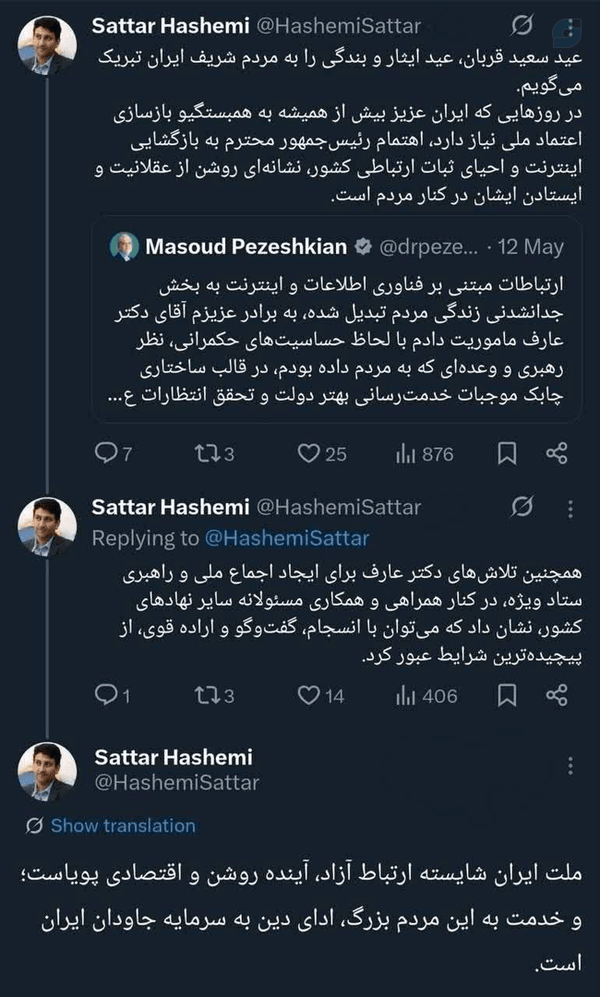View analytics showing 876 views
This screenshot has width=600, height=997.
tap(424, 454)
